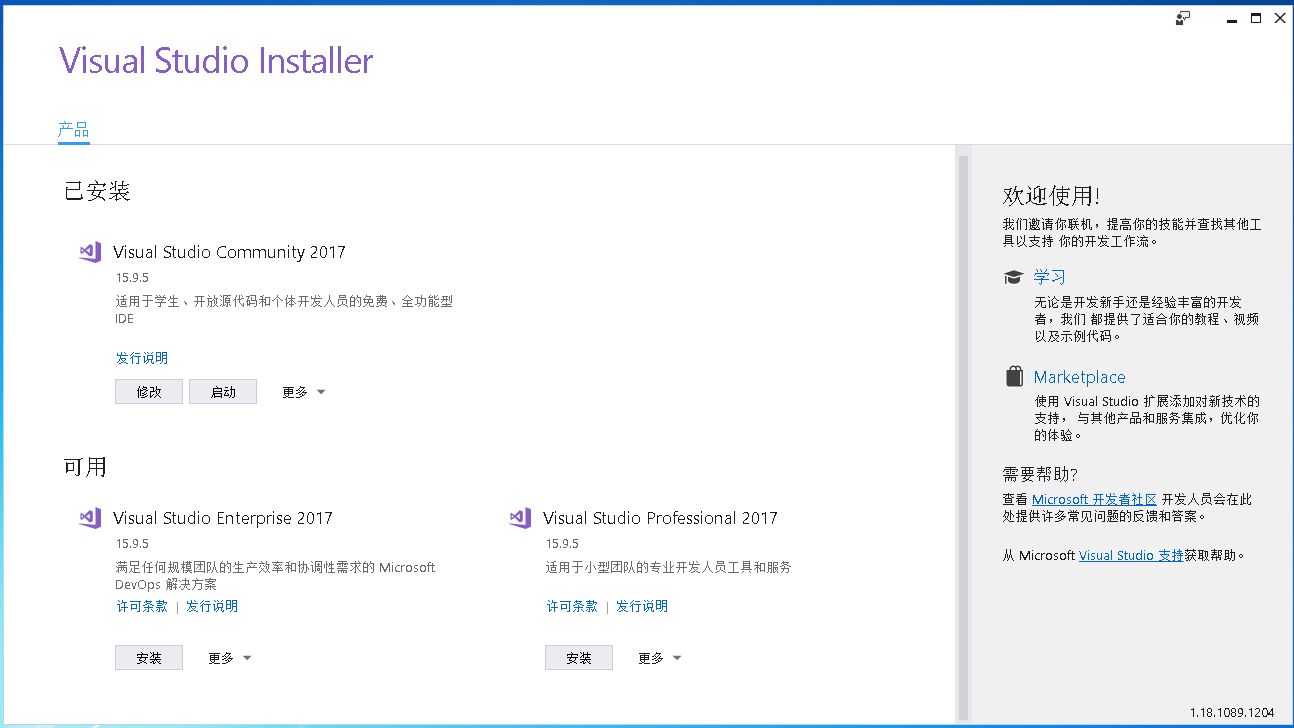Click 启动 to launch Community 2017
This screenshot has width=1294, height=728.
click(222, 391)
